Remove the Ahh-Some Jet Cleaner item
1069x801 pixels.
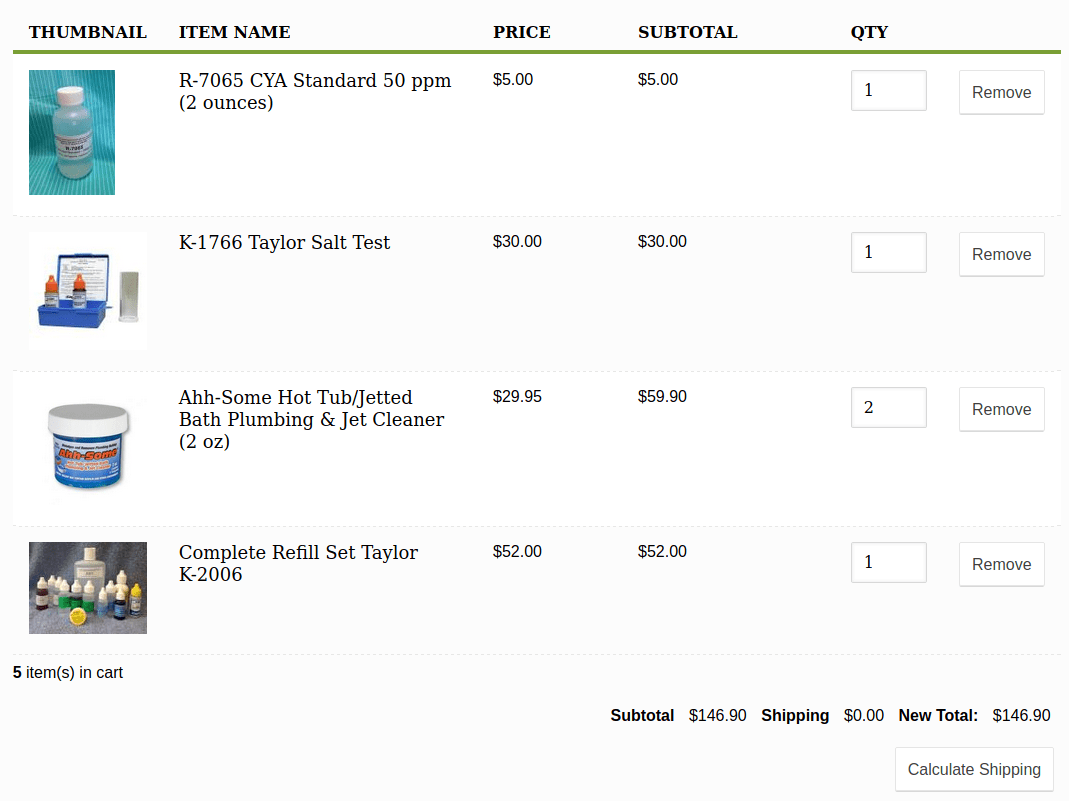pyautogui.click(x=1002, y=409)
